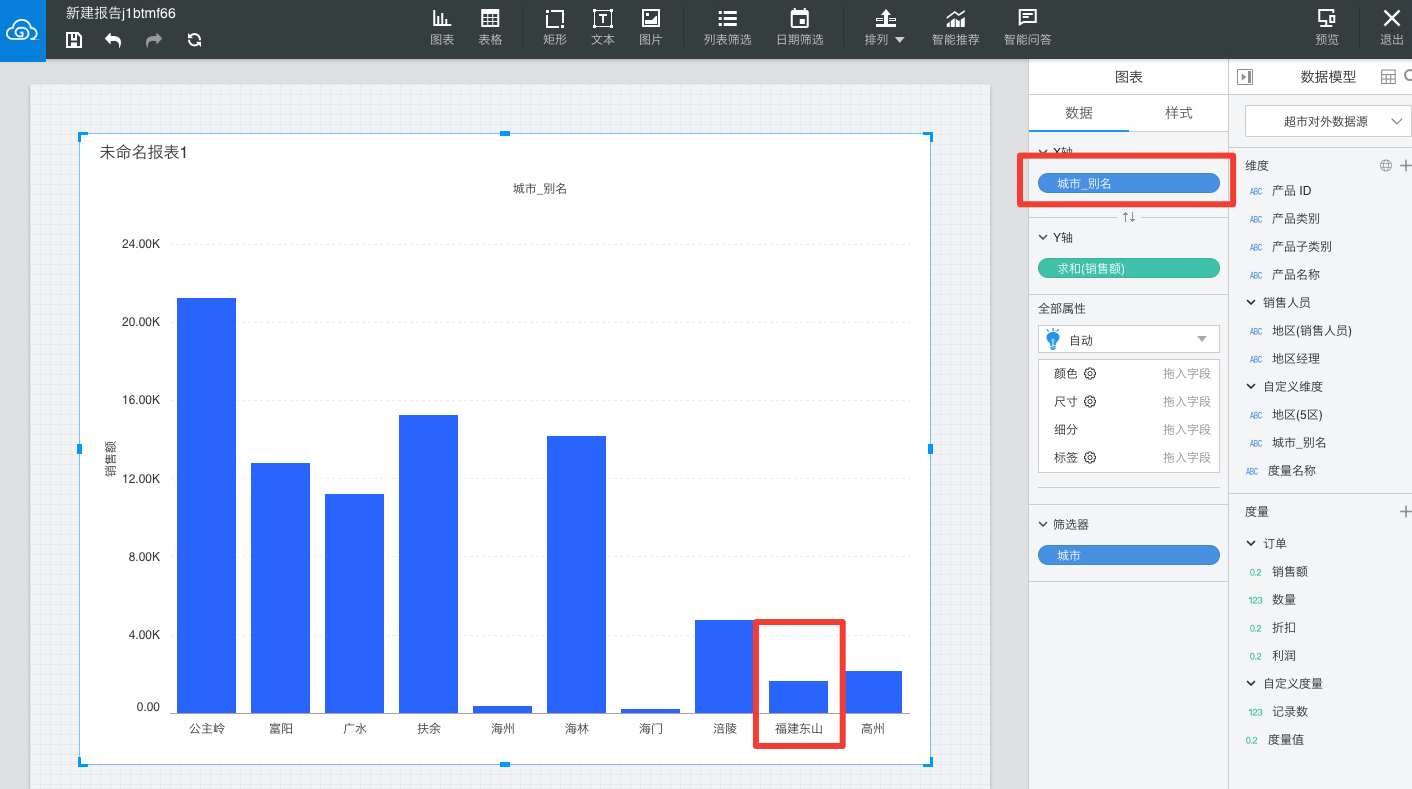The height and width of the screenshot is (789, 1412).
Task: Add a date filter (日期筛选)
Action: pos(799,28)
